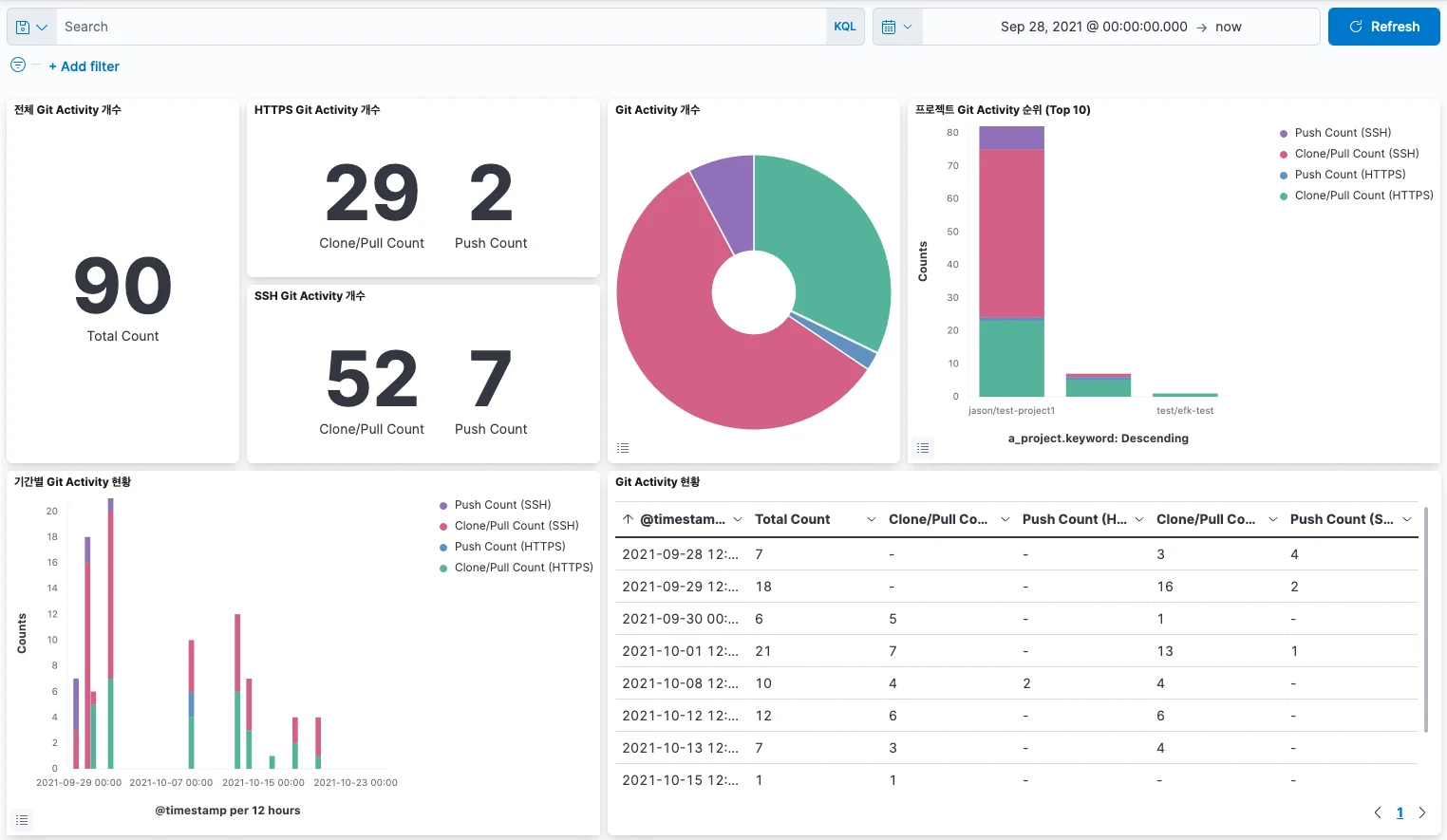1447x840 pixels.
Task: Toggle Push Count (SSH) series in project chart legend
Action: pyautogui.click(x=1343, y=133)
